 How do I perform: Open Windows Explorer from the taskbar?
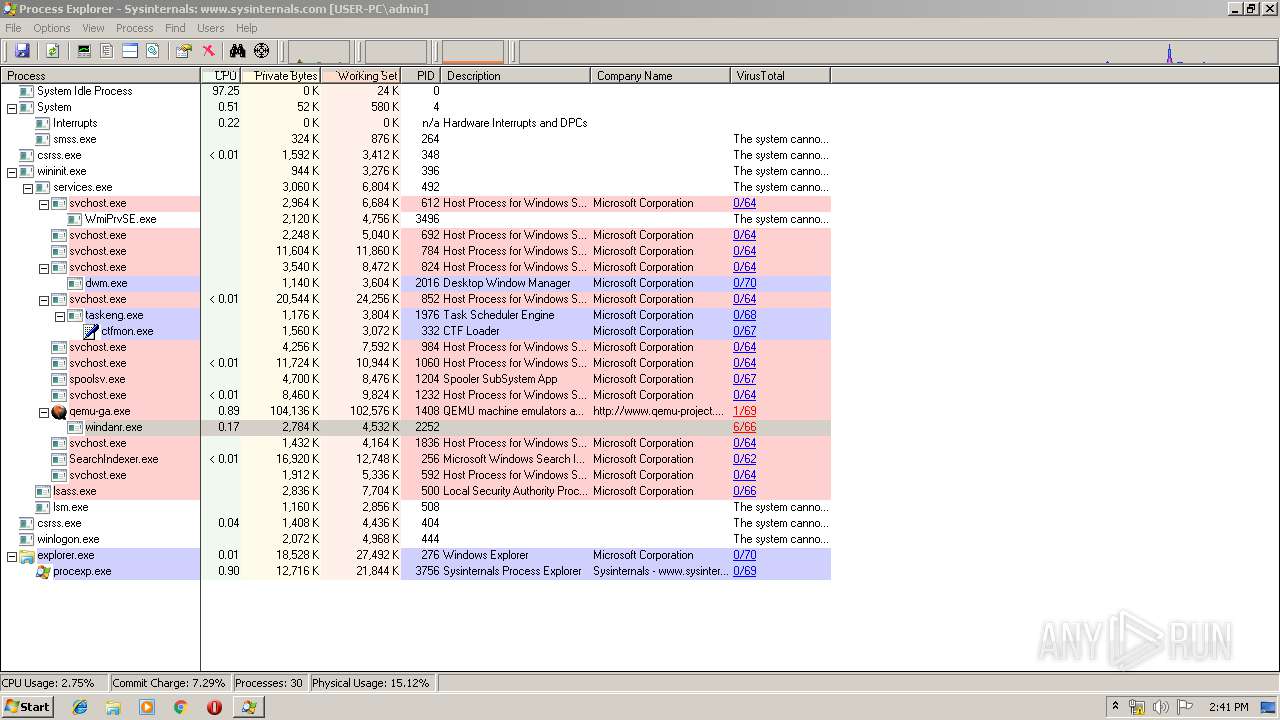point(113,707)
